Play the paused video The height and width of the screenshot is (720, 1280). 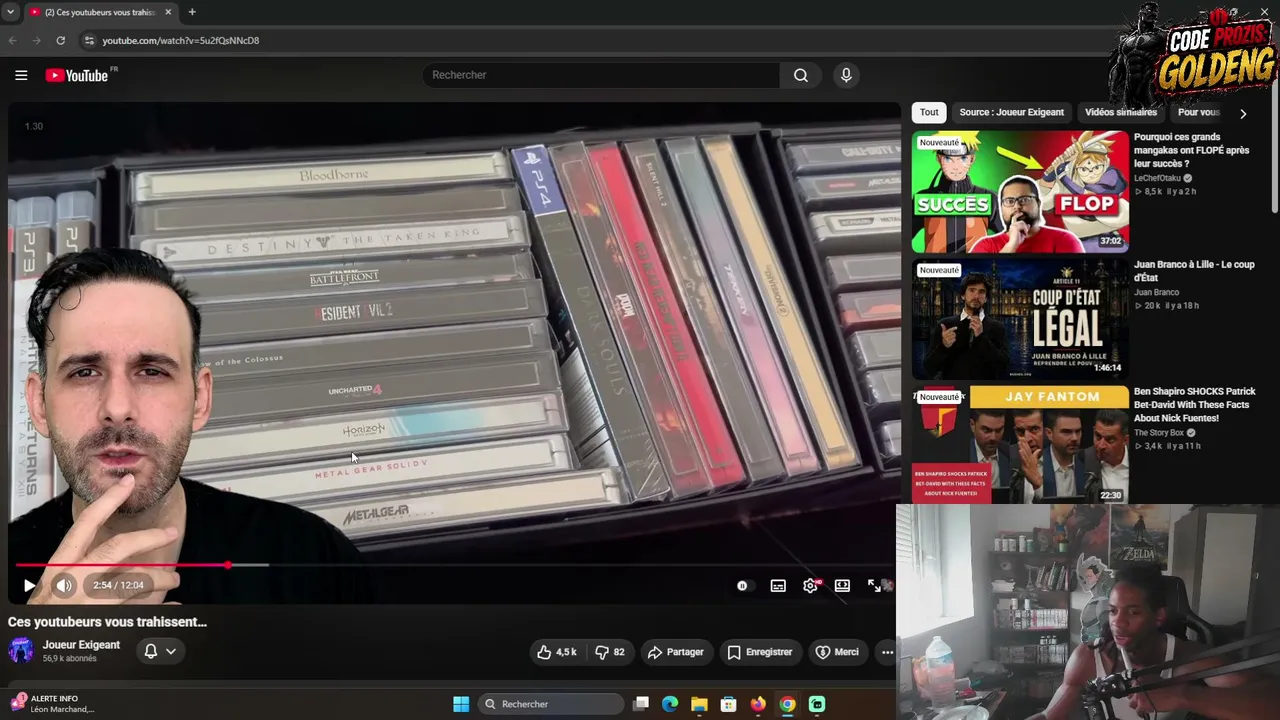pyautogui.click(x=29, y=585)
